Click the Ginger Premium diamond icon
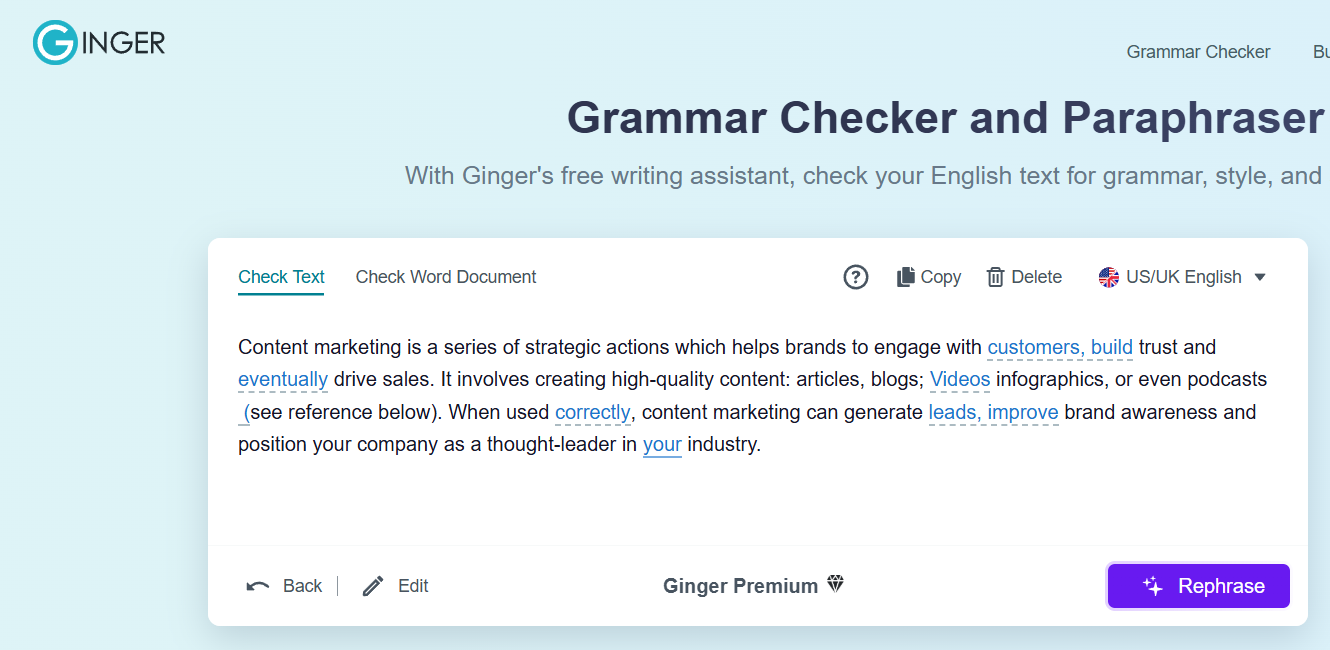The height and width of the screenshot is (650, 1330). click(x=836, y=585)
